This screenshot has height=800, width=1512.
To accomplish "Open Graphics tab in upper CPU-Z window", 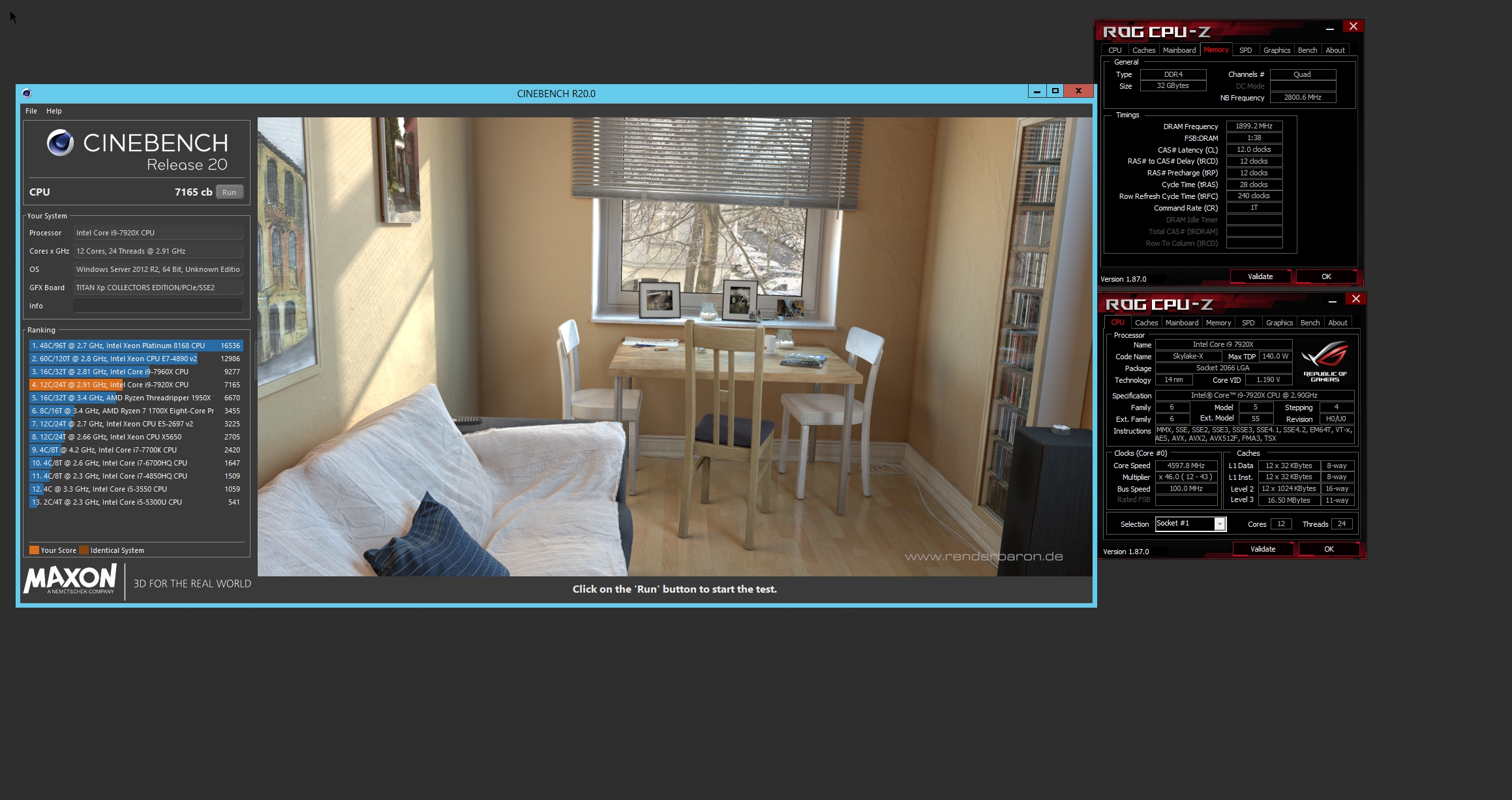I will click(x=1277, y=50).
